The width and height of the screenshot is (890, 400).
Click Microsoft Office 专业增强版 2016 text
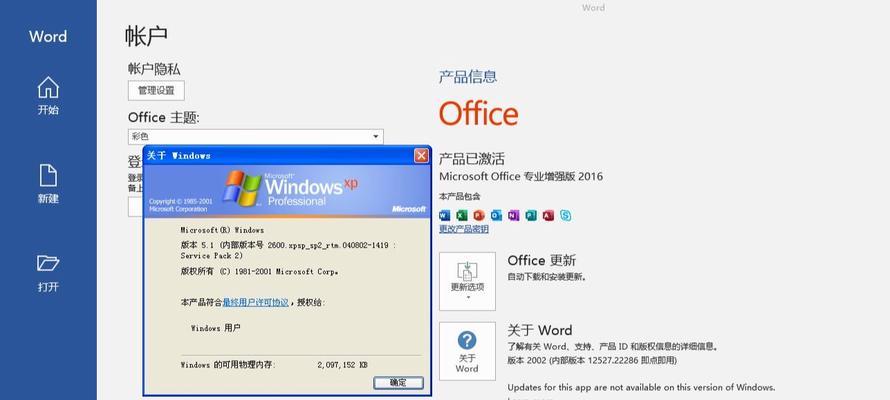point(521,176)
